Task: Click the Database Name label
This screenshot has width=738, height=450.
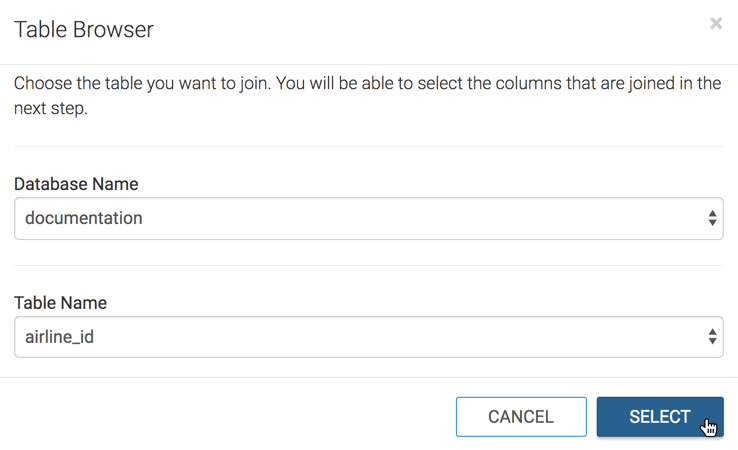Action: (76, 184)
